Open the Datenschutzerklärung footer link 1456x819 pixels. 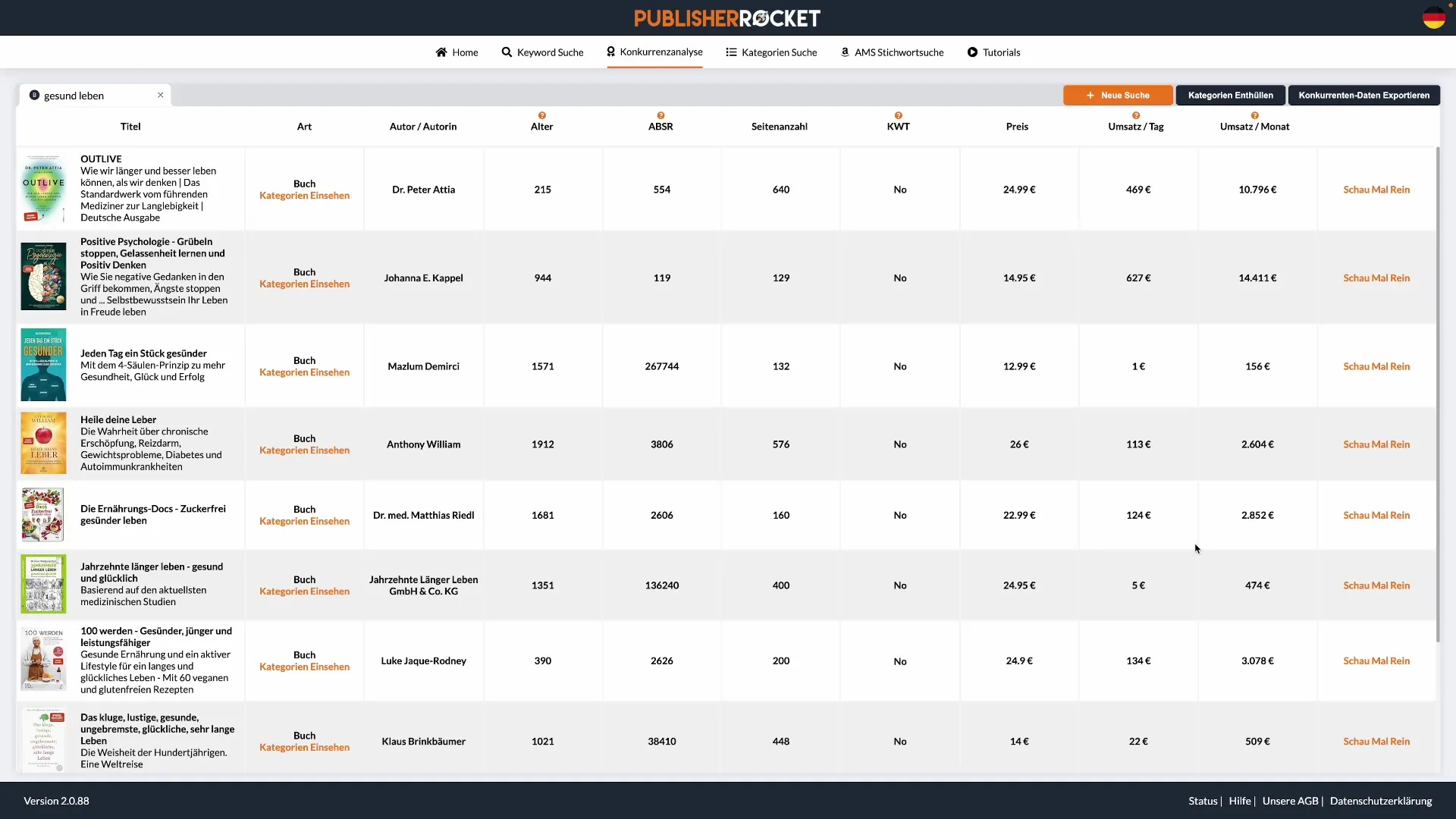point(1380,801)
